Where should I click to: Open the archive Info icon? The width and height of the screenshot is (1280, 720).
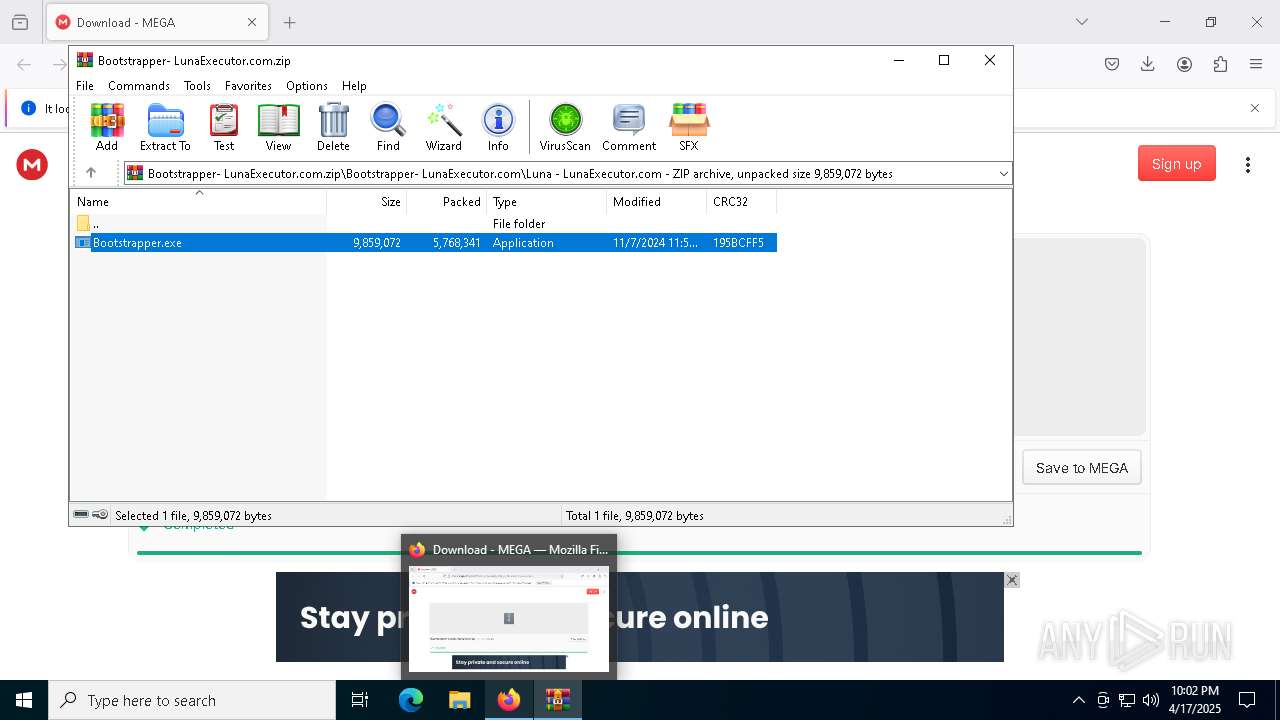(x=498, y=127)
